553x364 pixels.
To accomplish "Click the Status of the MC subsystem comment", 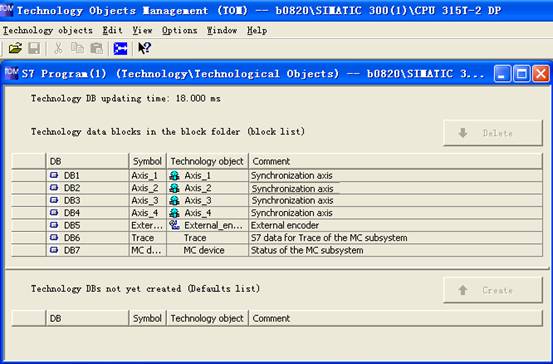I will point(307,250).
